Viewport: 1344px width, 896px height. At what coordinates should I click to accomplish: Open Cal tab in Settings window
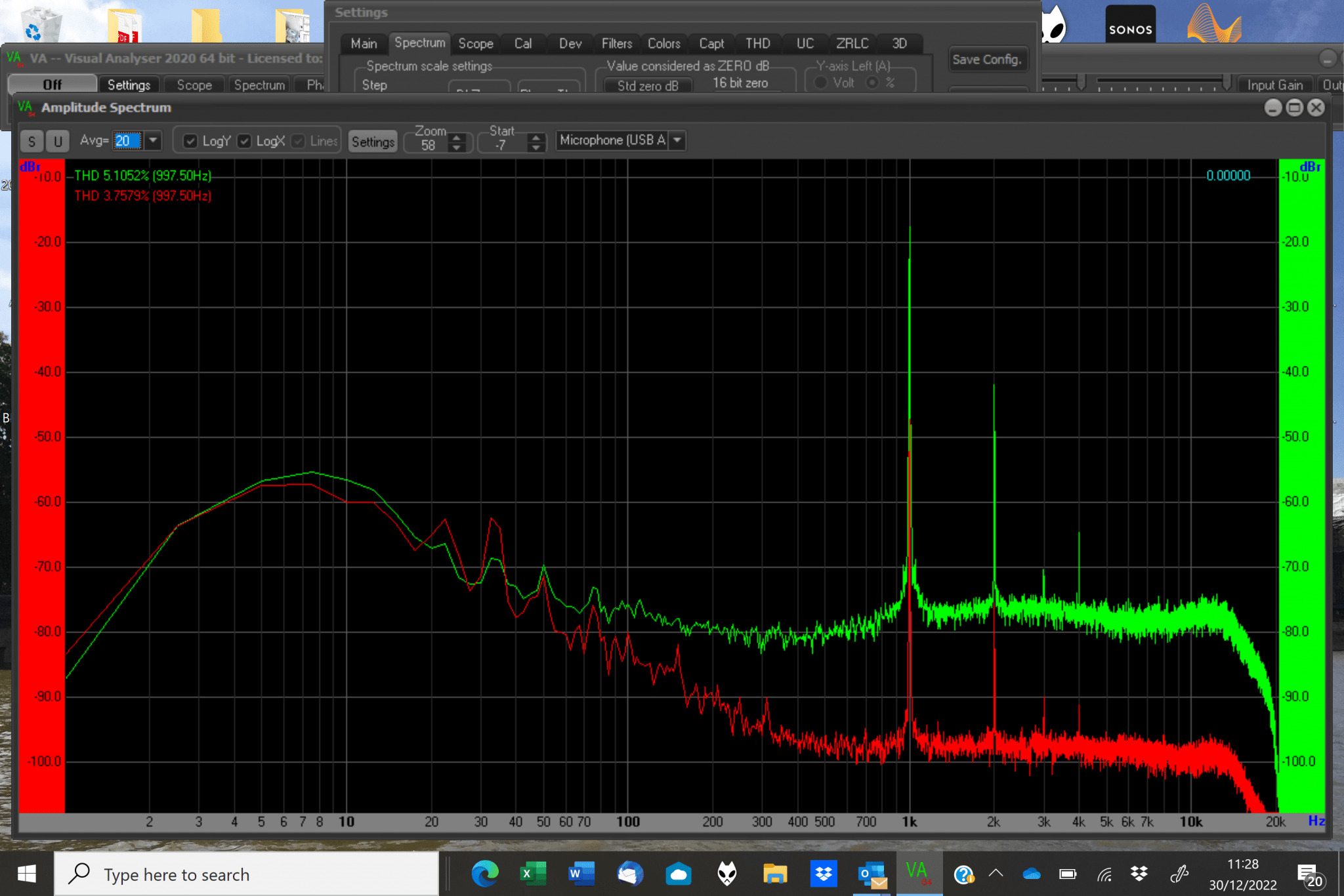point(523,43)
